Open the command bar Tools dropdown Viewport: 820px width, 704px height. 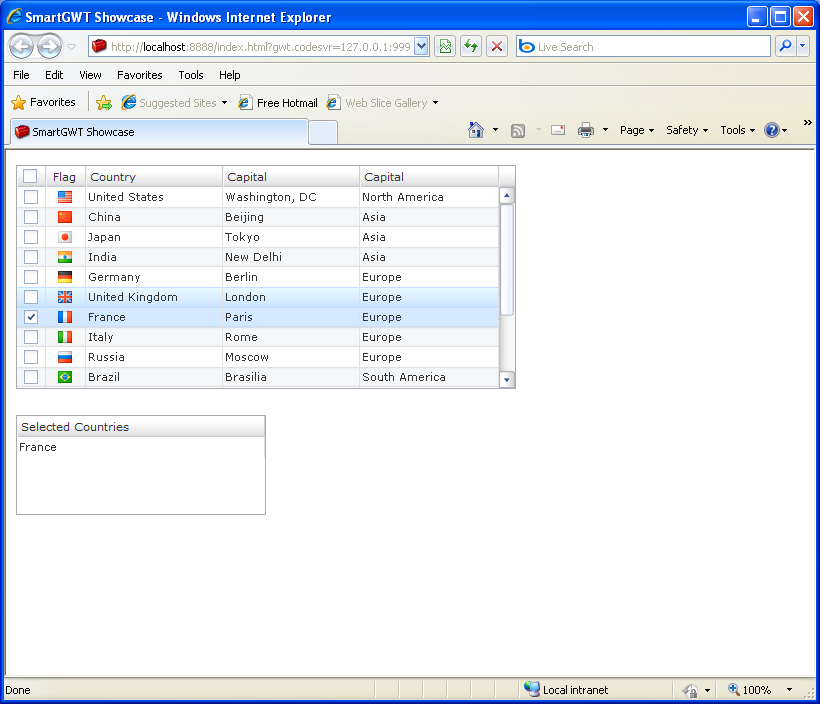tap(737, 130)
